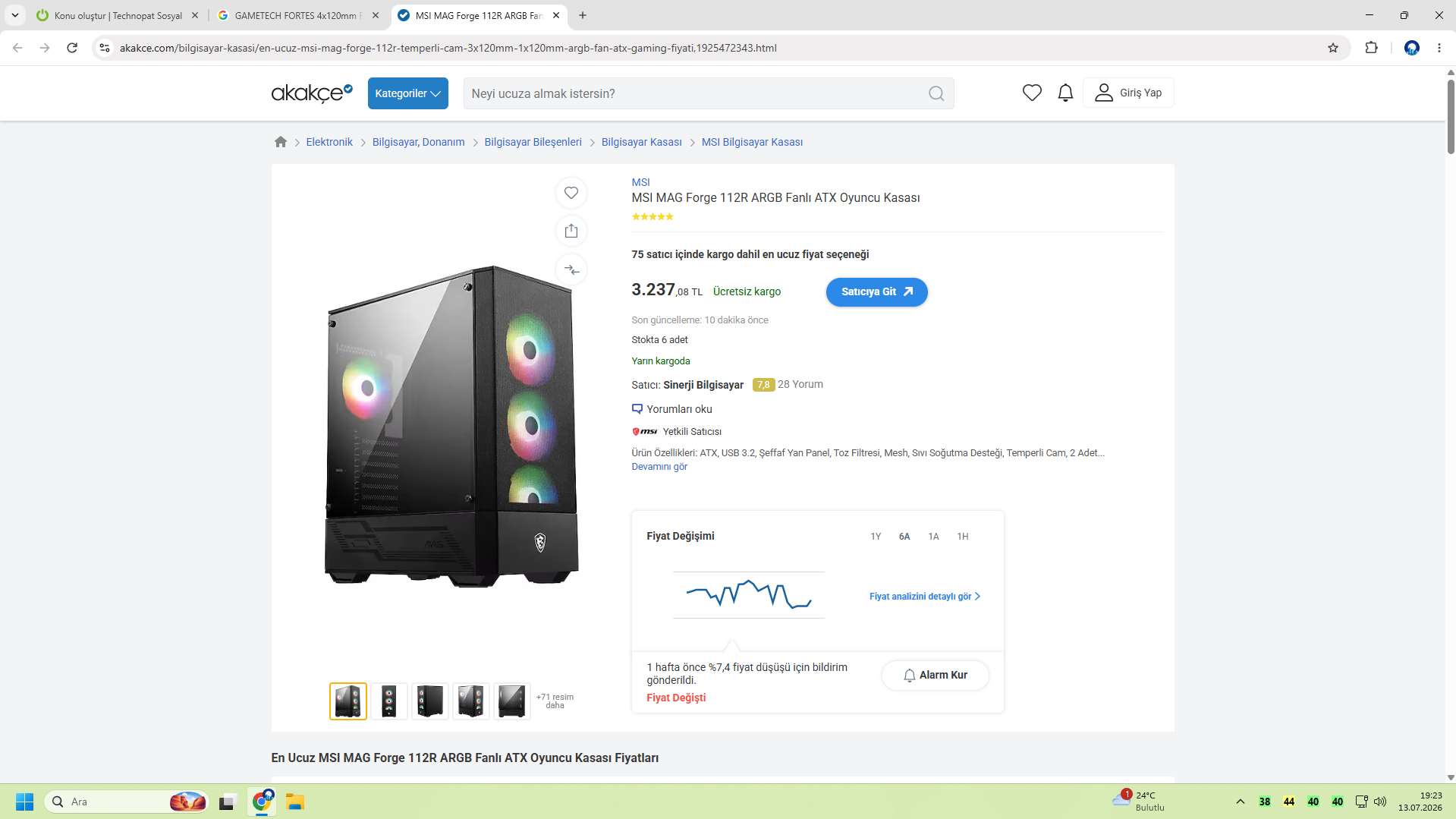Click the search magnifier icon

coord(936,93)
